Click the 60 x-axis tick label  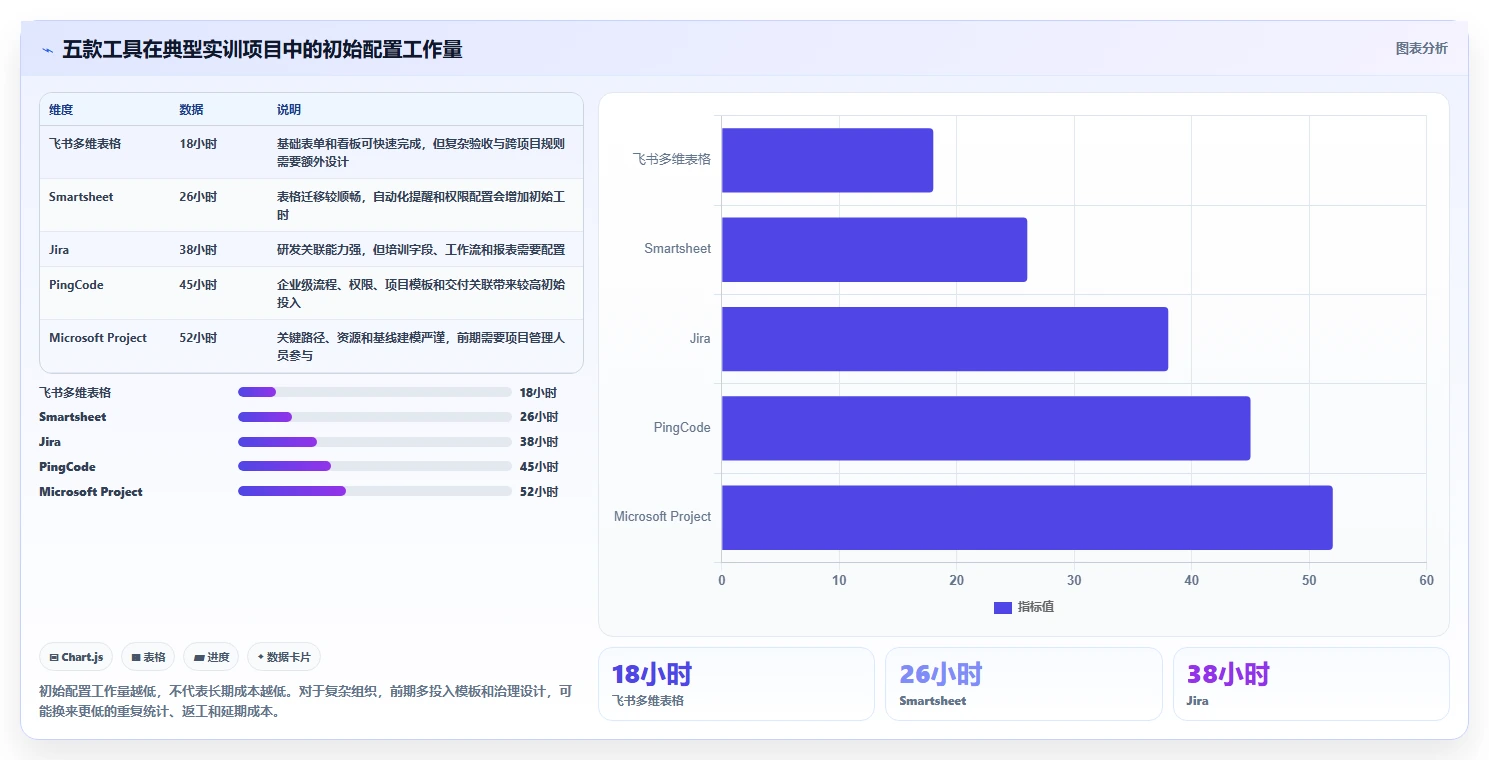1426,581
